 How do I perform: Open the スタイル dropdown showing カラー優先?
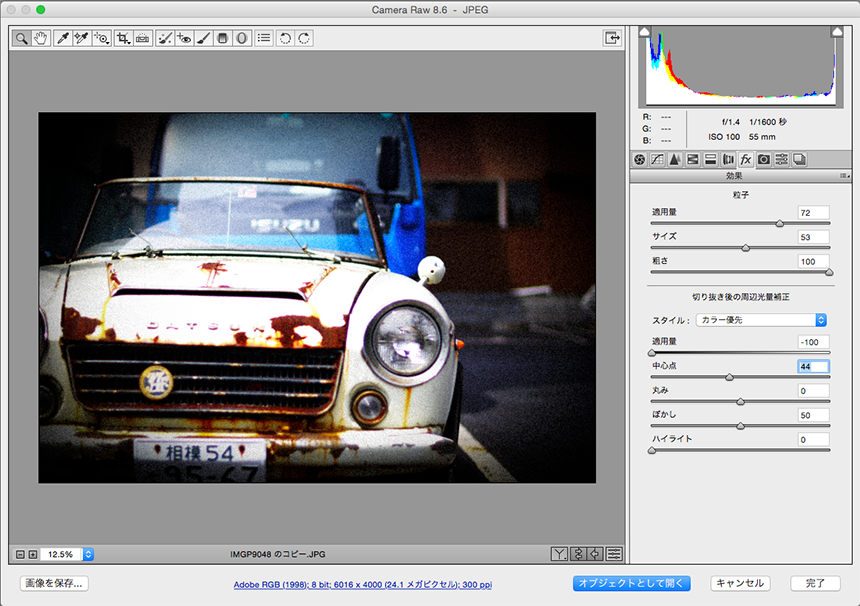pos(761,320)
